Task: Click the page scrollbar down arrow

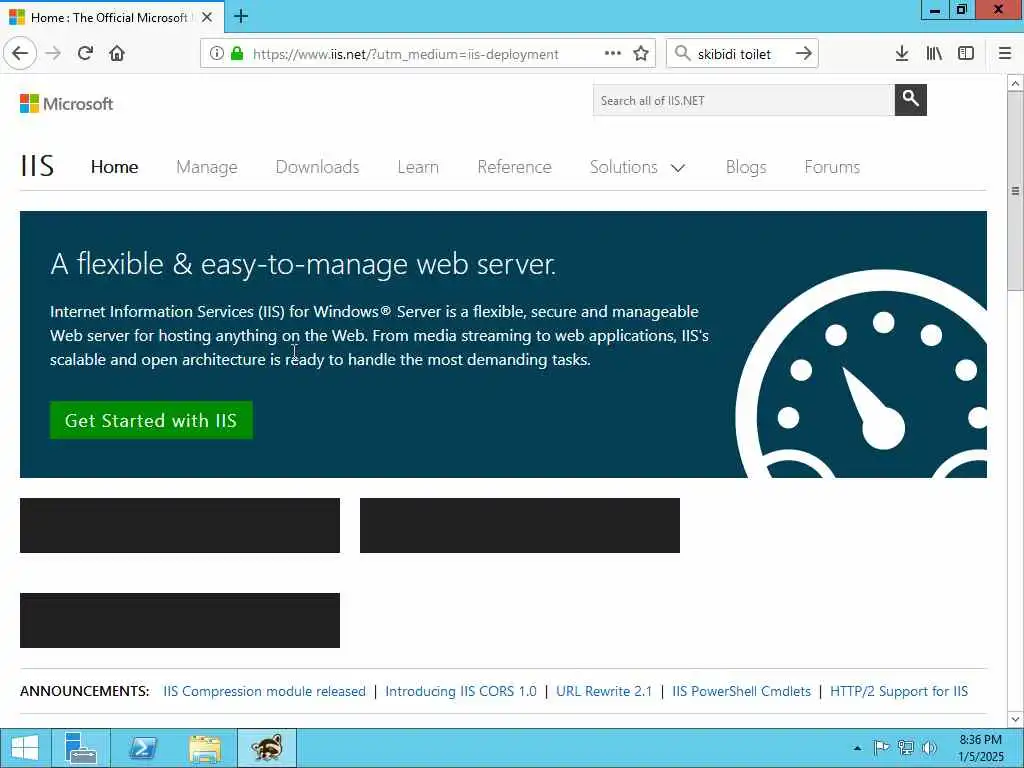Action: [x=1015, y=720]
